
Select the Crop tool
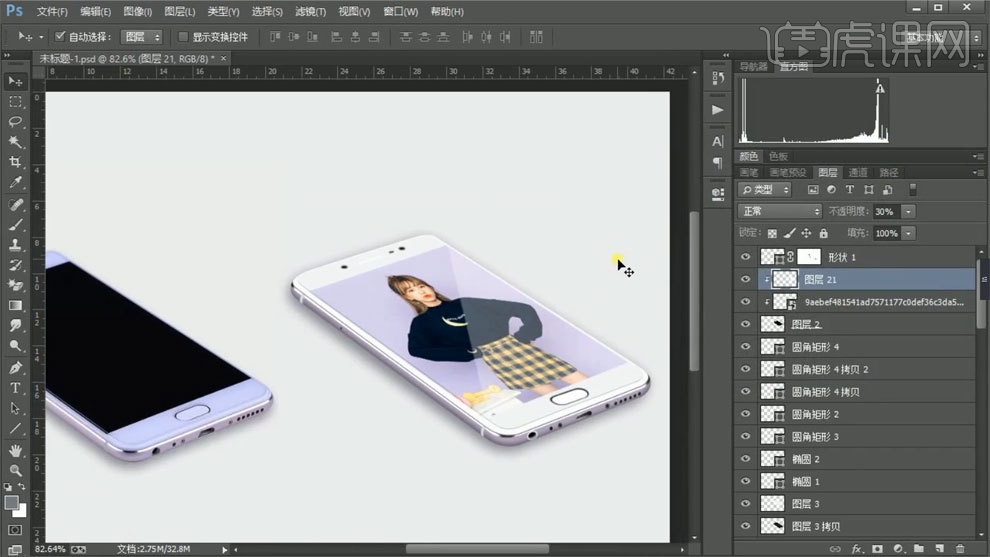[x=15, y=162]
